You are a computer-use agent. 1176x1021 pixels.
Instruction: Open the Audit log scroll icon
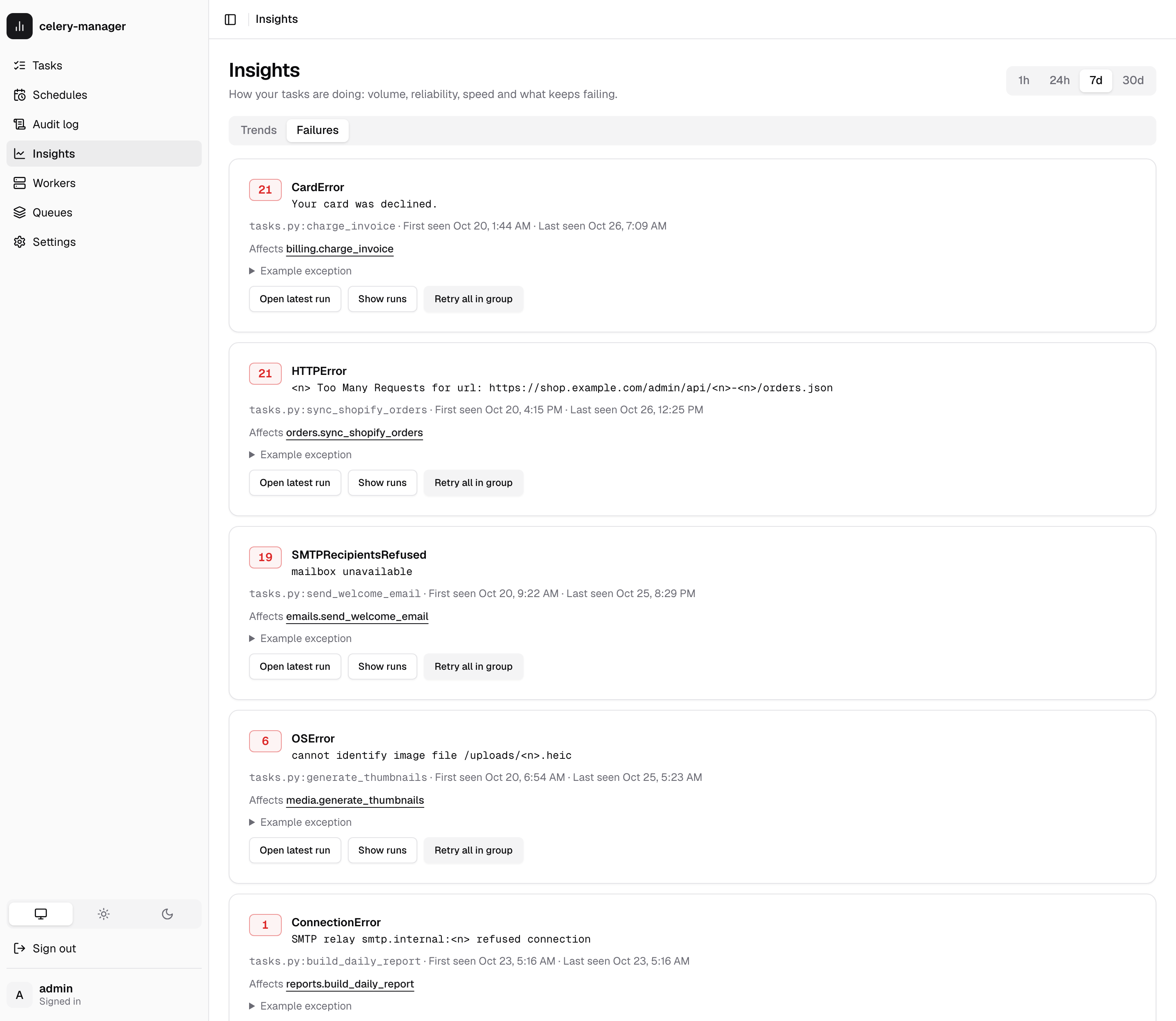pos(20,124)
